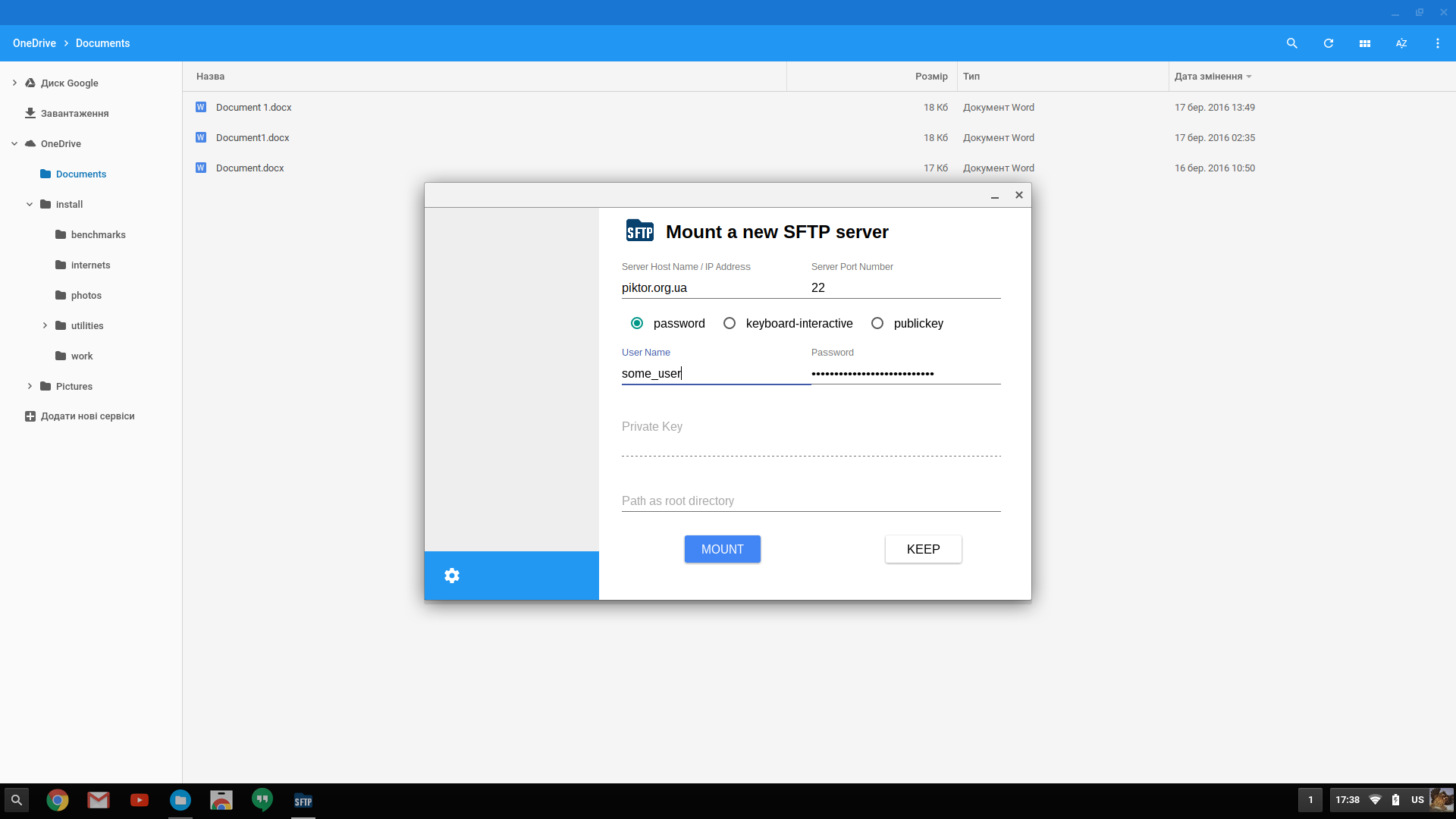Viewport: 1456px width, 819px height.
Task: Open user avatar in system tray
Action: coord(1441,800)
